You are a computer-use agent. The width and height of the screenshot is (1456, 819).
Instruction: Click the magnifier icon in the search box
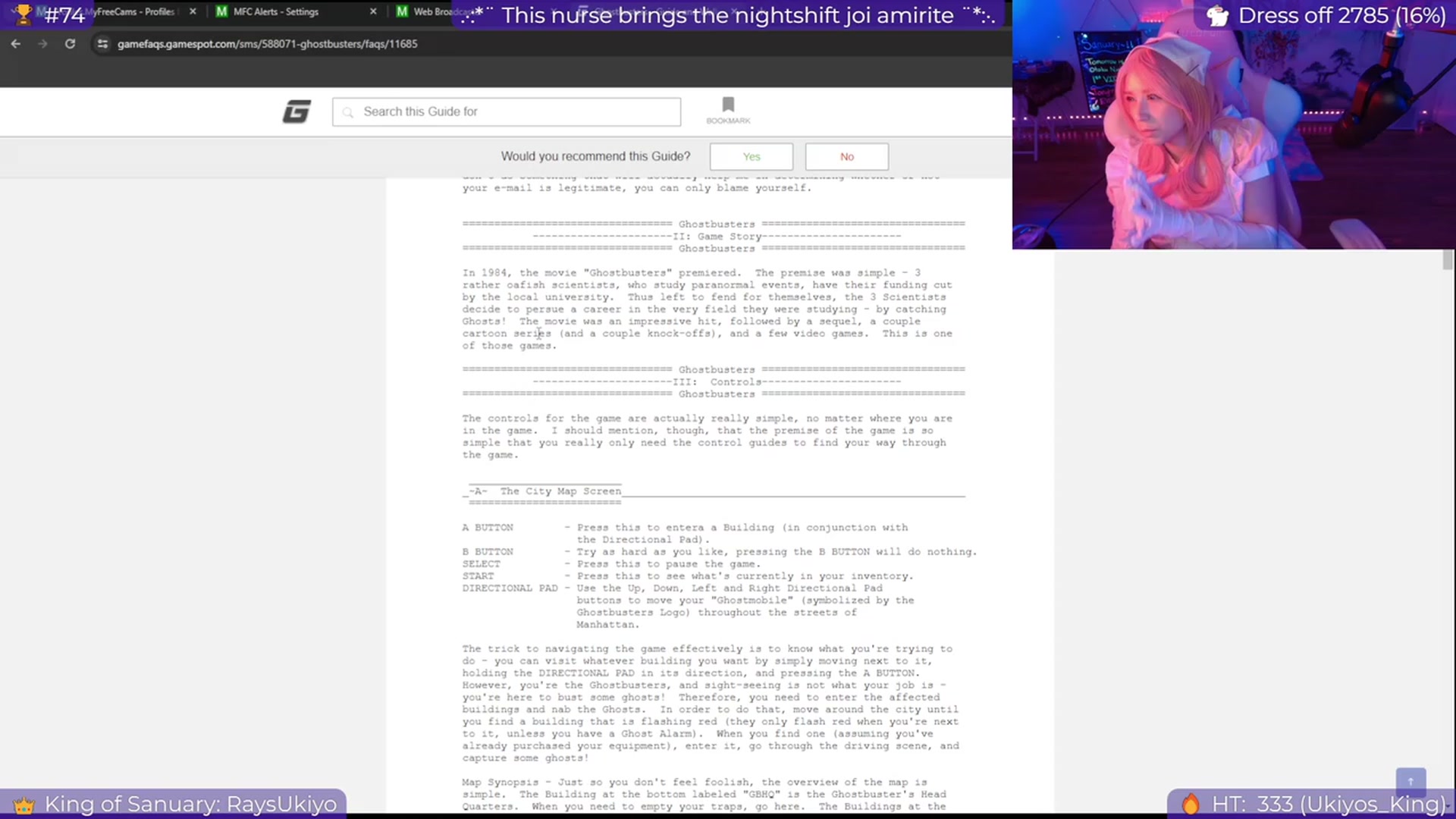click(x=348, y=112)
